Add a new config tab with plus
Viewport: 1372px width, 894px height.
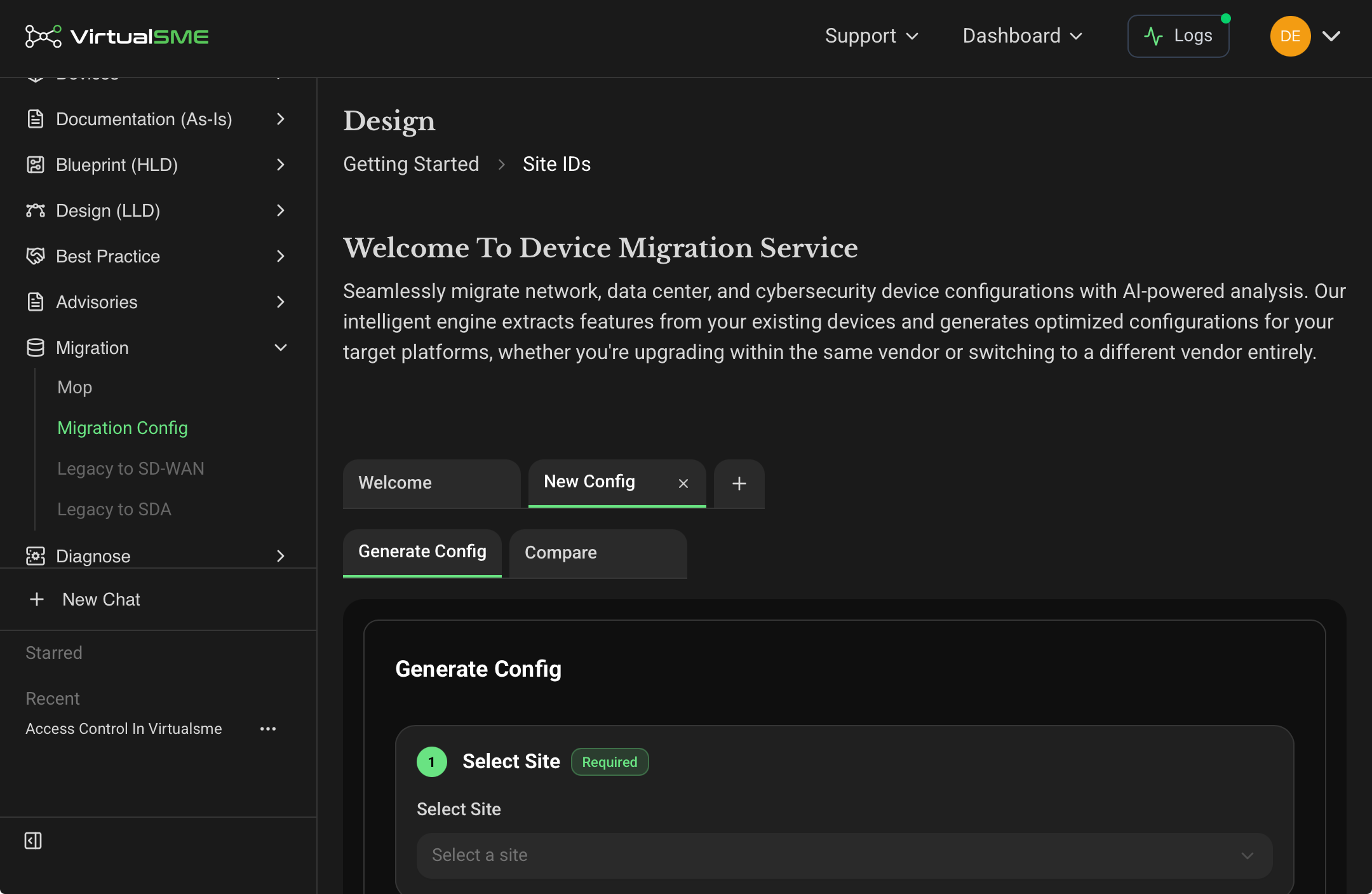coord(739,484)
